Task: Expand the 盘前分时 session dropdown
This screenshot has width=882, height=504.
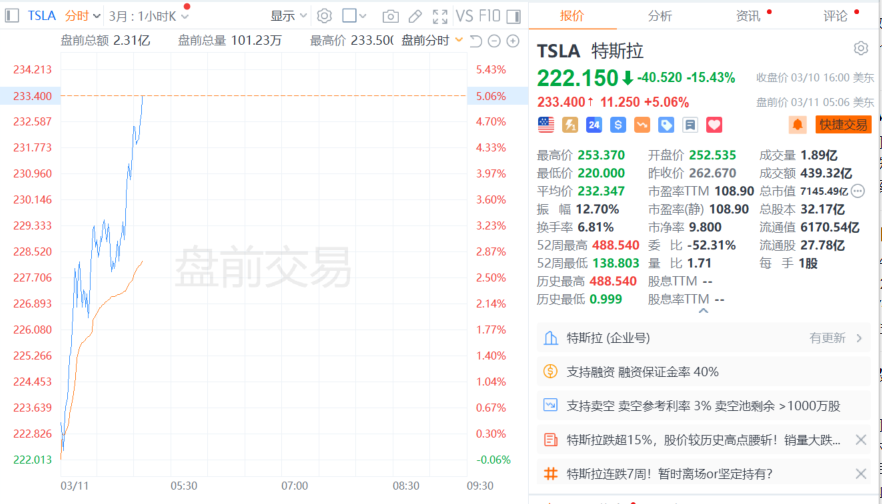Action: (x=432, y=40)
